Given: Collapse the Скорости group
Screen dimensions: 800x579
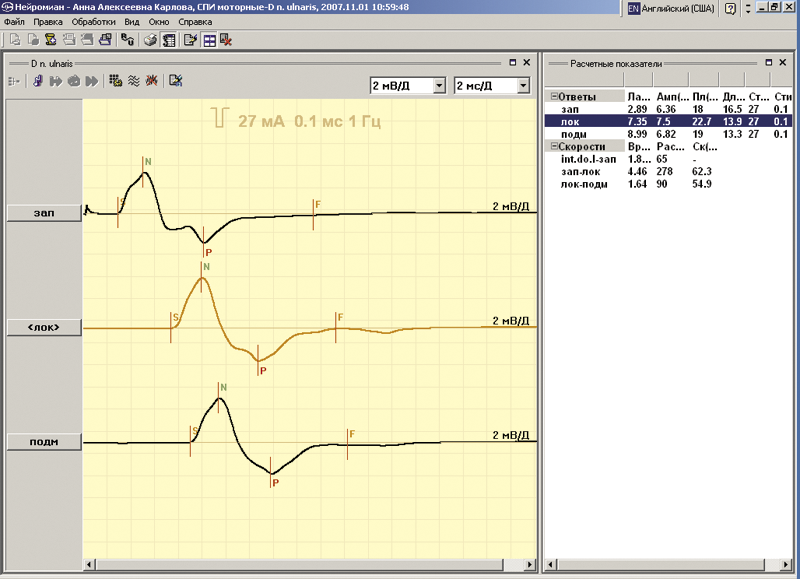Looking at the screenshot, I should (554, 146).
